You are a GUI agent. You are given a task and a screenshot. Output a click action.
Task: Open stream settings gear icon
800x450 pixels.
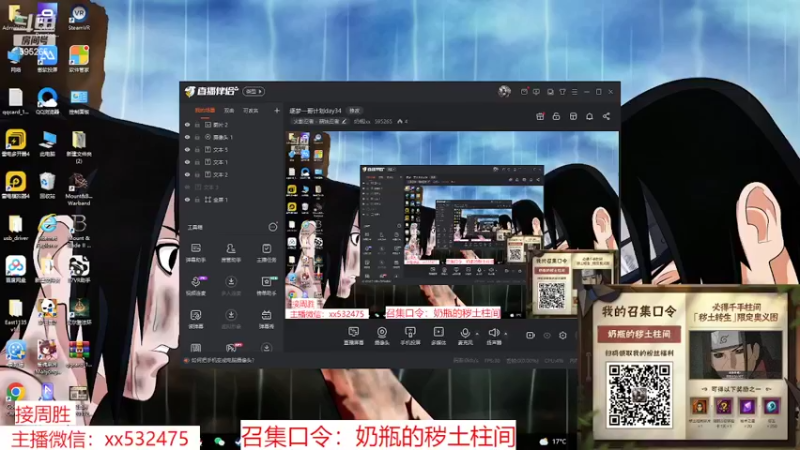tap(563, 335)
